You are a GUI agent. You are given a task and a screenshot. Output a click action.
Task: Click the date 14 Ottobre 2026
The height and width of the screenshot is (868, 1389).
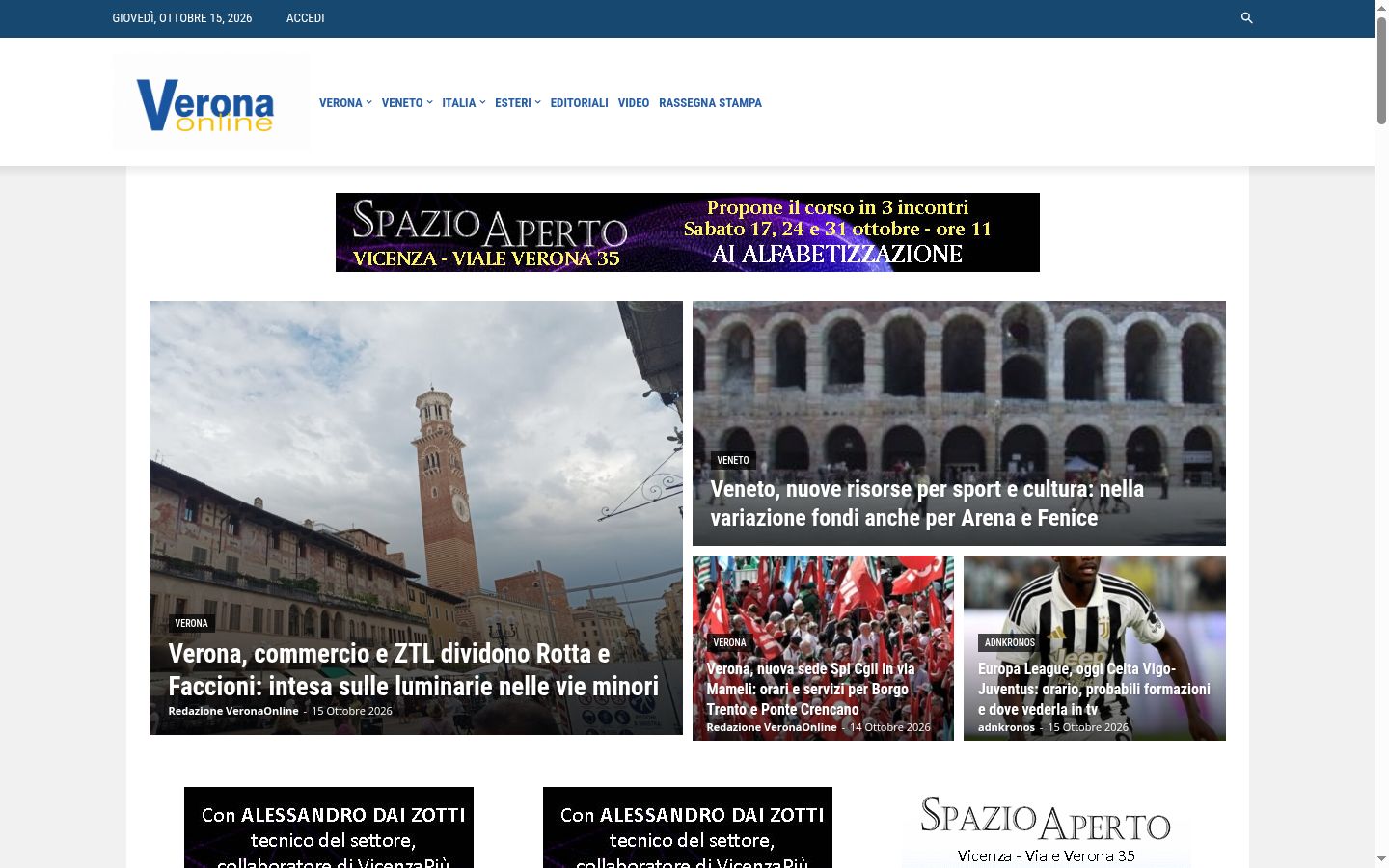pos(890,727)
